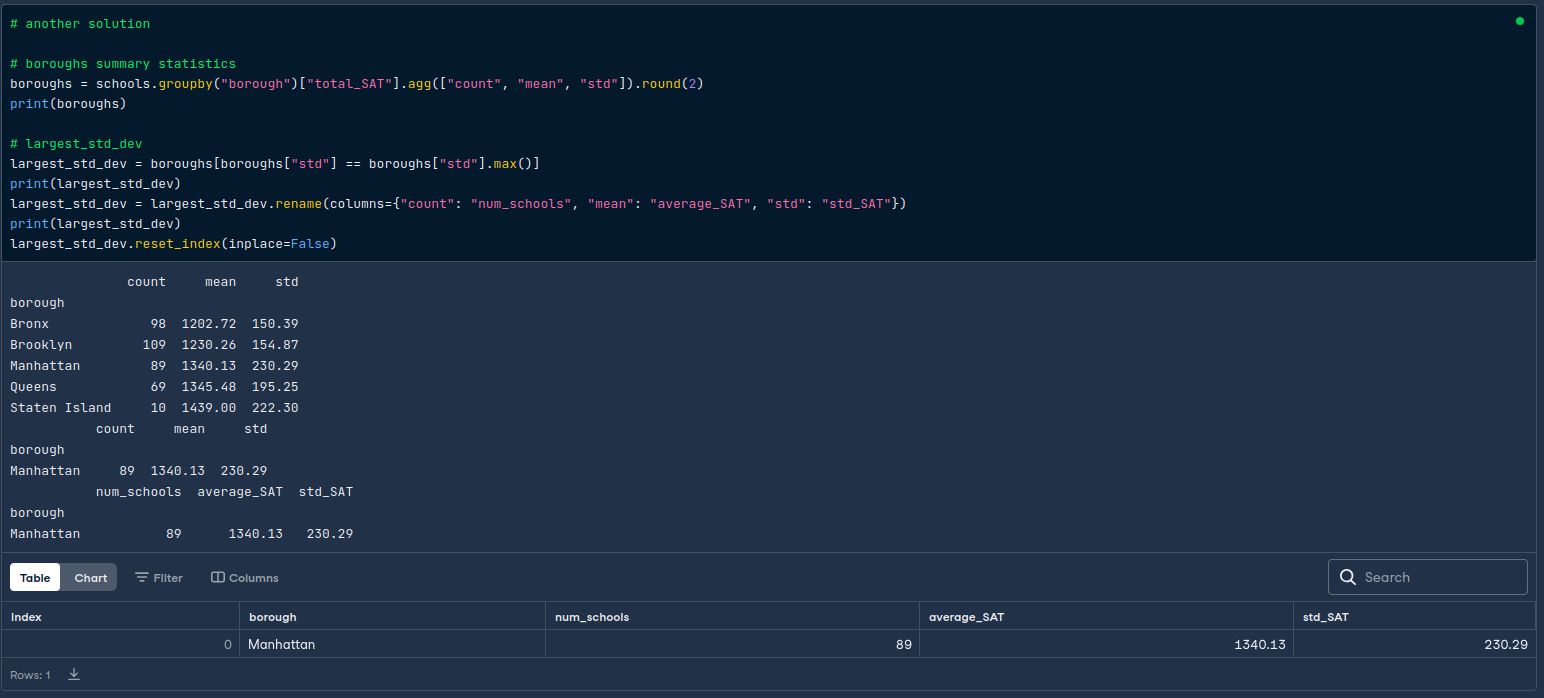Click the Brooklyn row in printed output

pyautogui.click(x=154, y=345)
